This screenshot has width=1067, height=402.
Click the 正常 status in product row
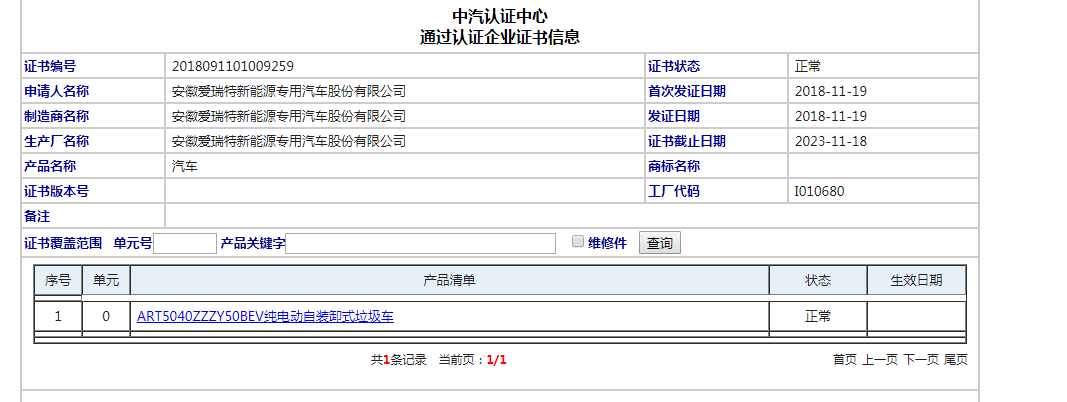click(x=818, y=317)
